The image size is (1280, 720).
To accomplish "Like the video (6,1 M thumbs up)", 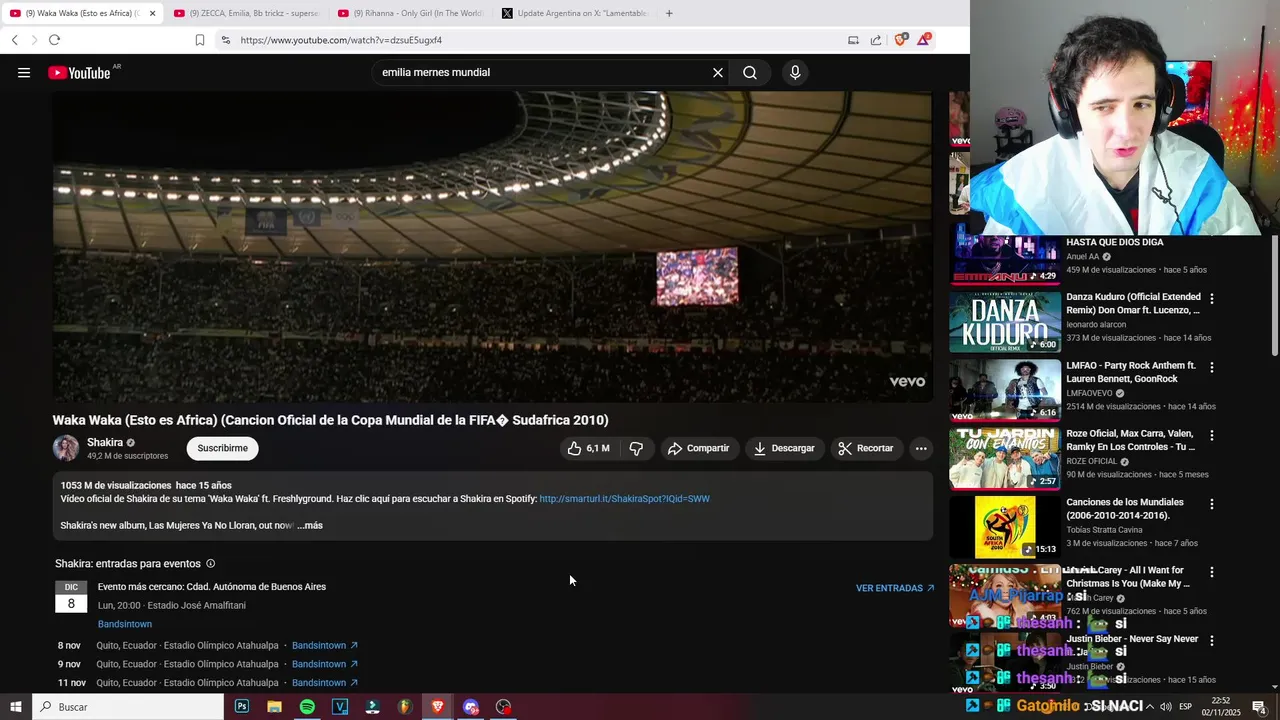I will click(589, 448).
